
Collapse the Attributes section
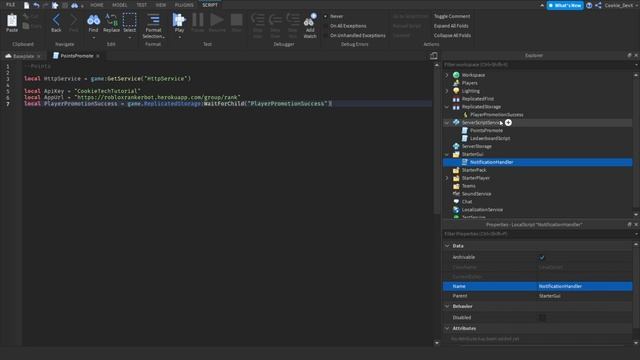pos(447,329)
